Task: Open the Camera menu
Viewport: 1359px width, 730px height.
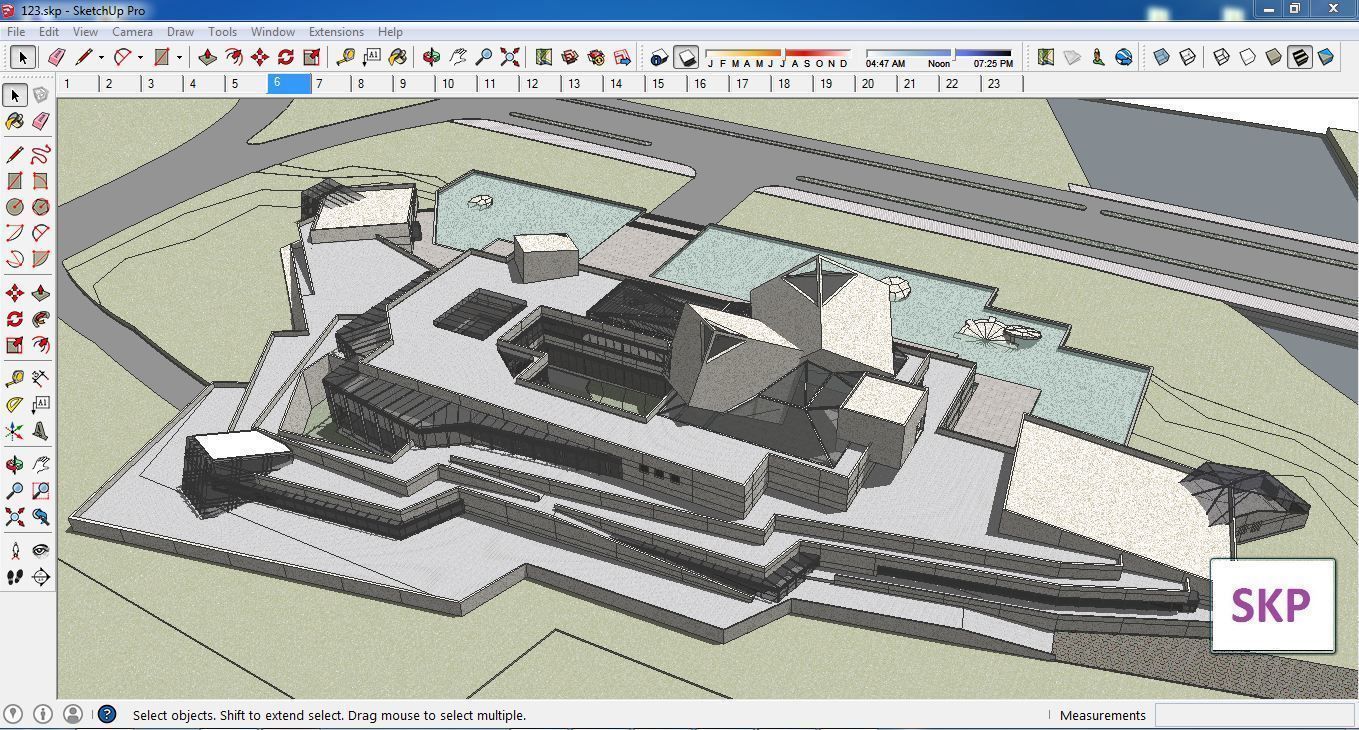Action: pos(132,32)
